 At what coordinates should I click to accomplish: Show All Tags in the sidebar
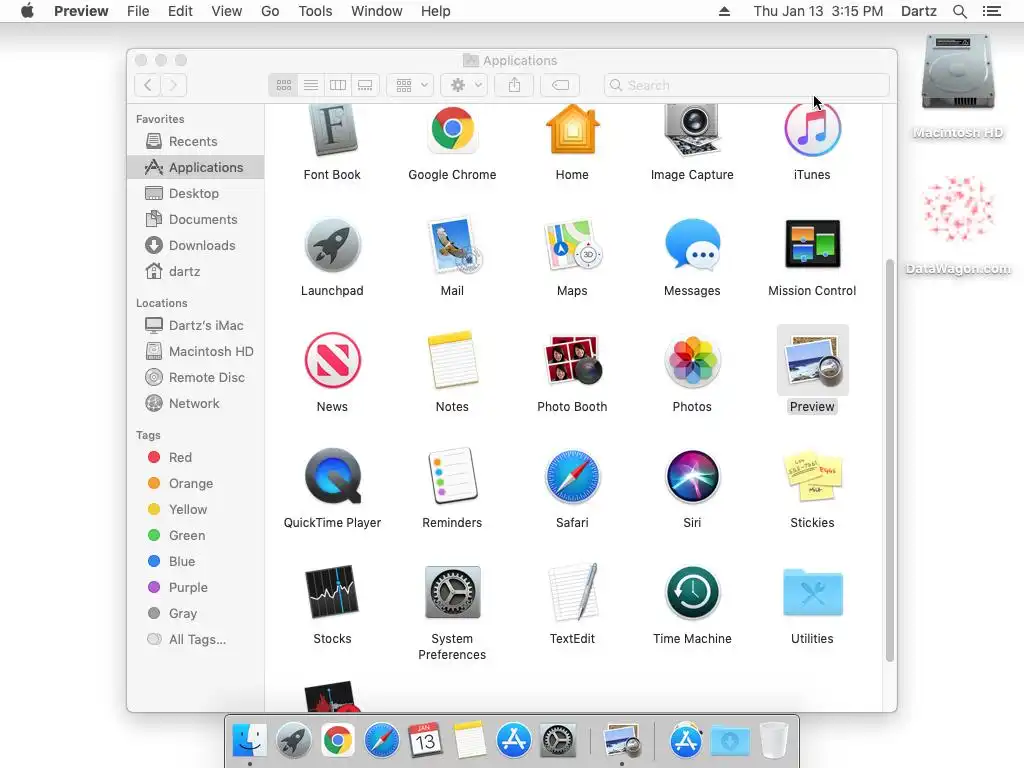(x=195, y=639)
